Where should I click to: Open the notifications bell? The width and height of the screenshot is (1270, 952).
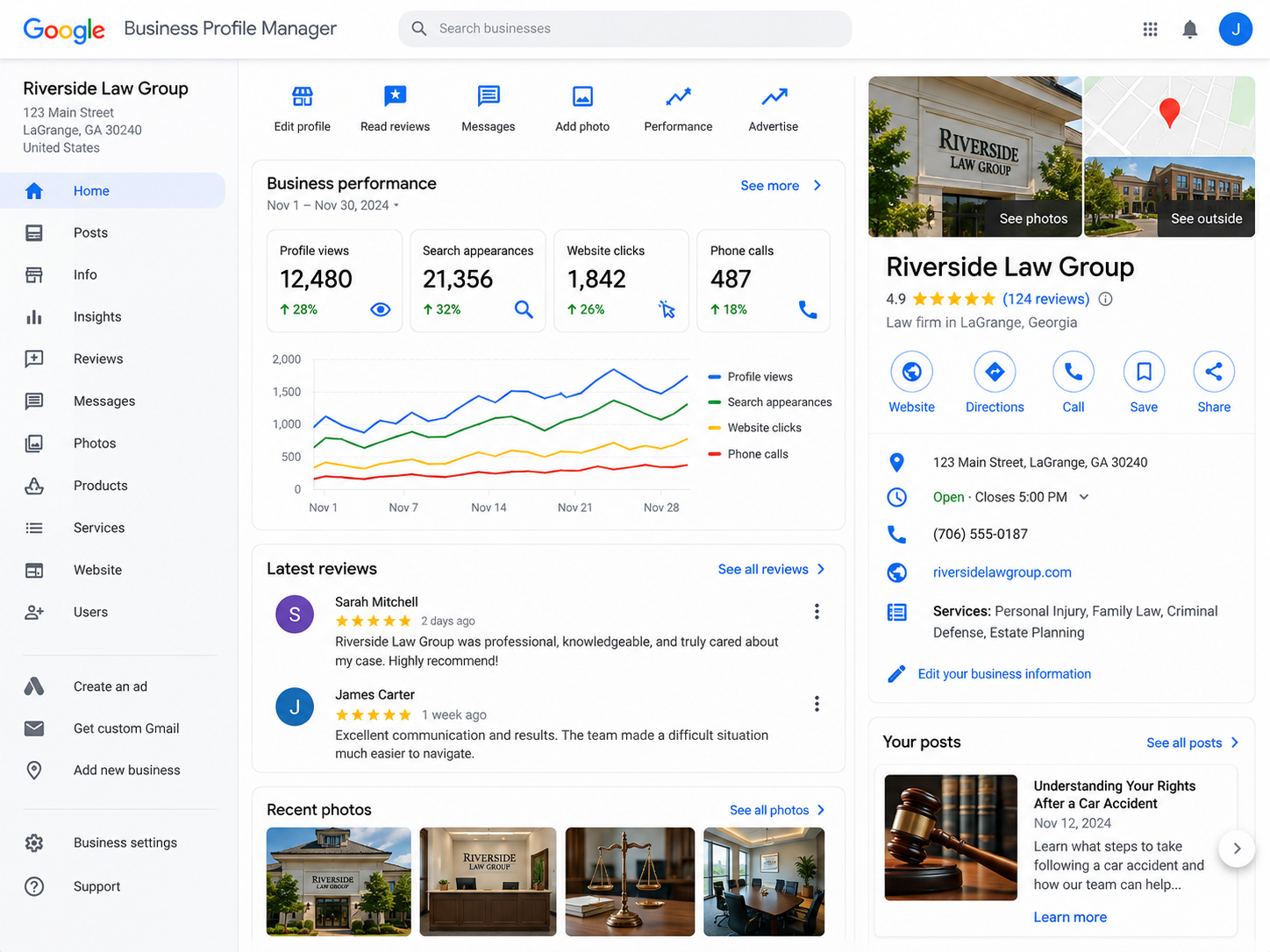pyautogui.click(x=1190, y=29)
